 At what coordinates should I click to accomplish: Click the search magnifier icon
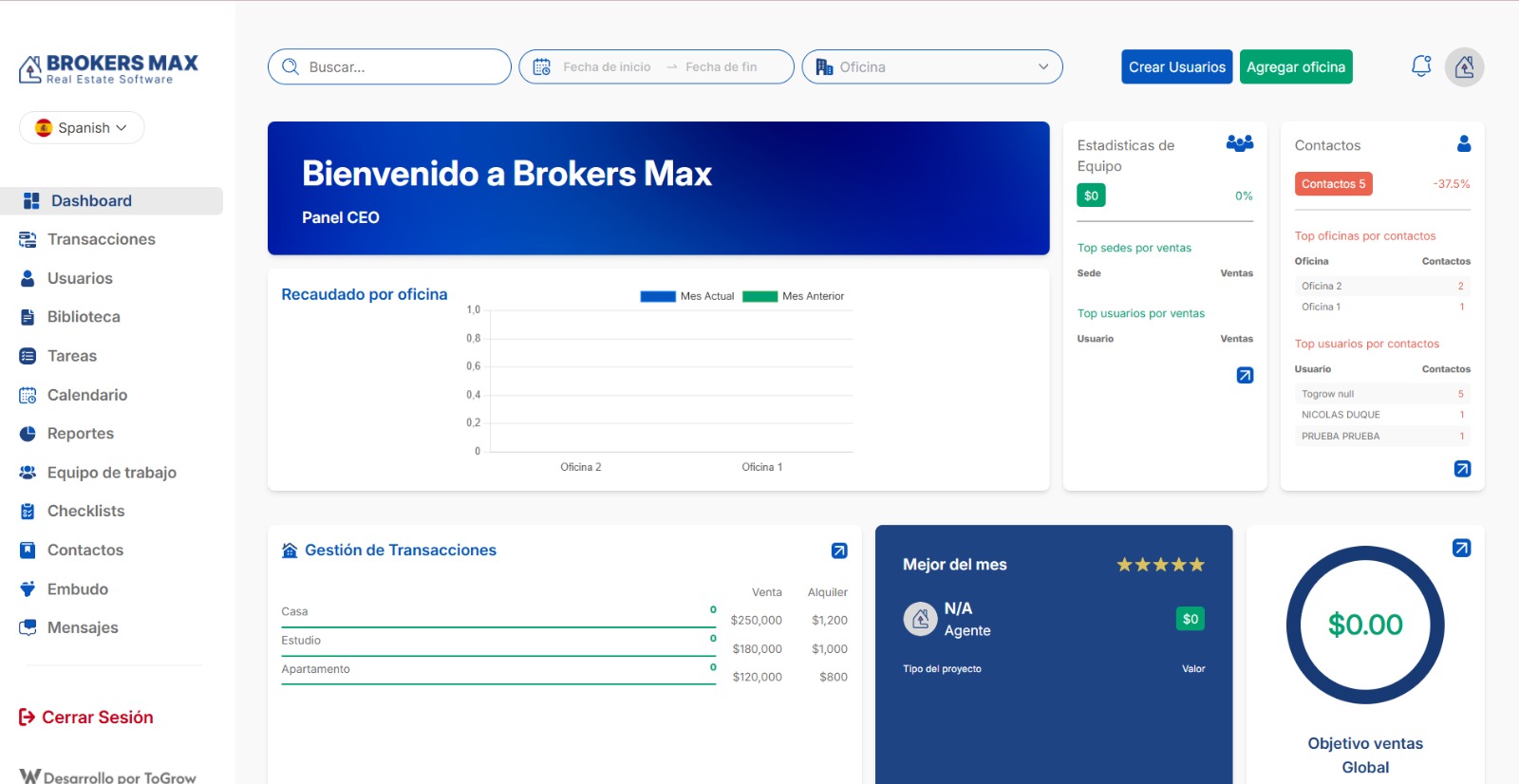(291, 66)
